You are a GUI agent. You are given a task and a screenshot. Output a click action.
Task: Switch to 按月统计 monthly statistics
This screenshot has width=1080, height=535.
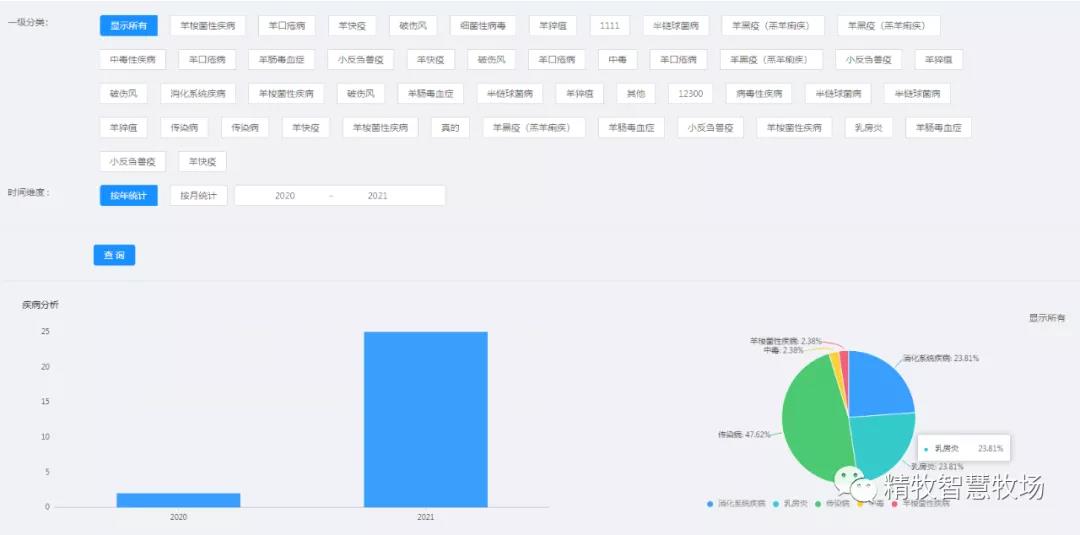tap(198, 195)
